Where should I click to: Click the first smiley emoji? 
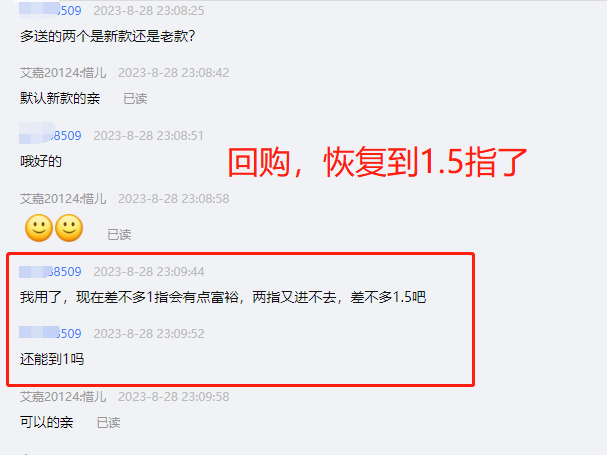(x=39, y=228)
